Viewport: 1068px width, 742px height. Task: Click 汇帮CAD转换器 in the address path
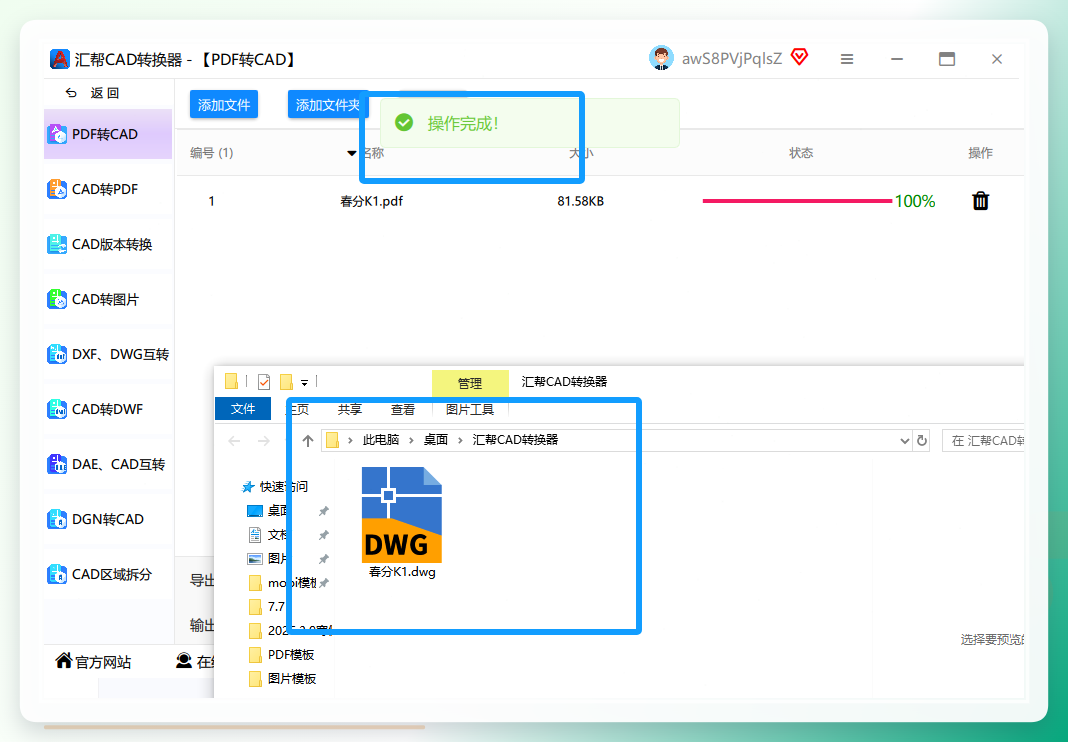click(x=515, y=440)
